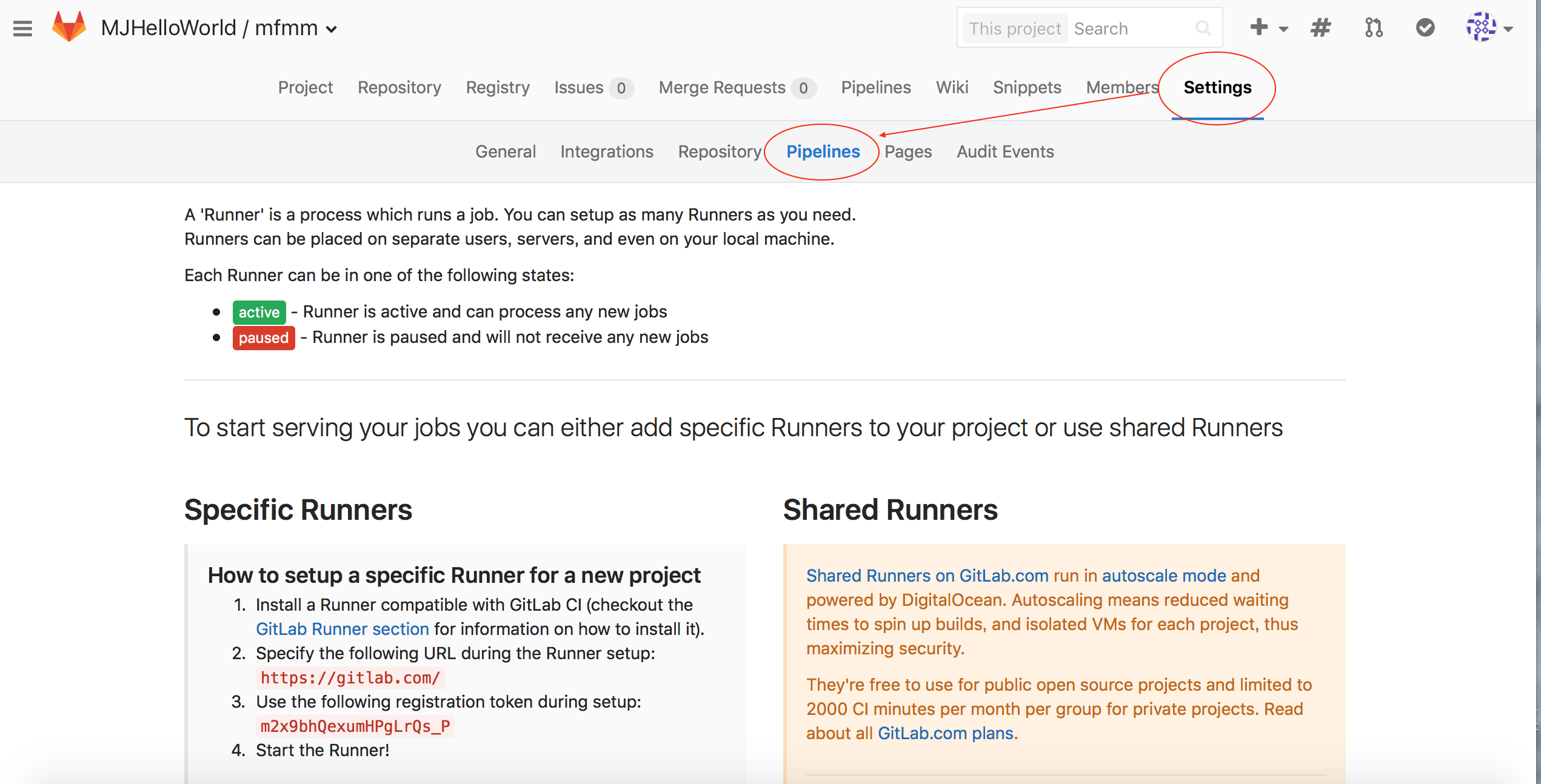Open issues via the hash icon

[1321, 28]
